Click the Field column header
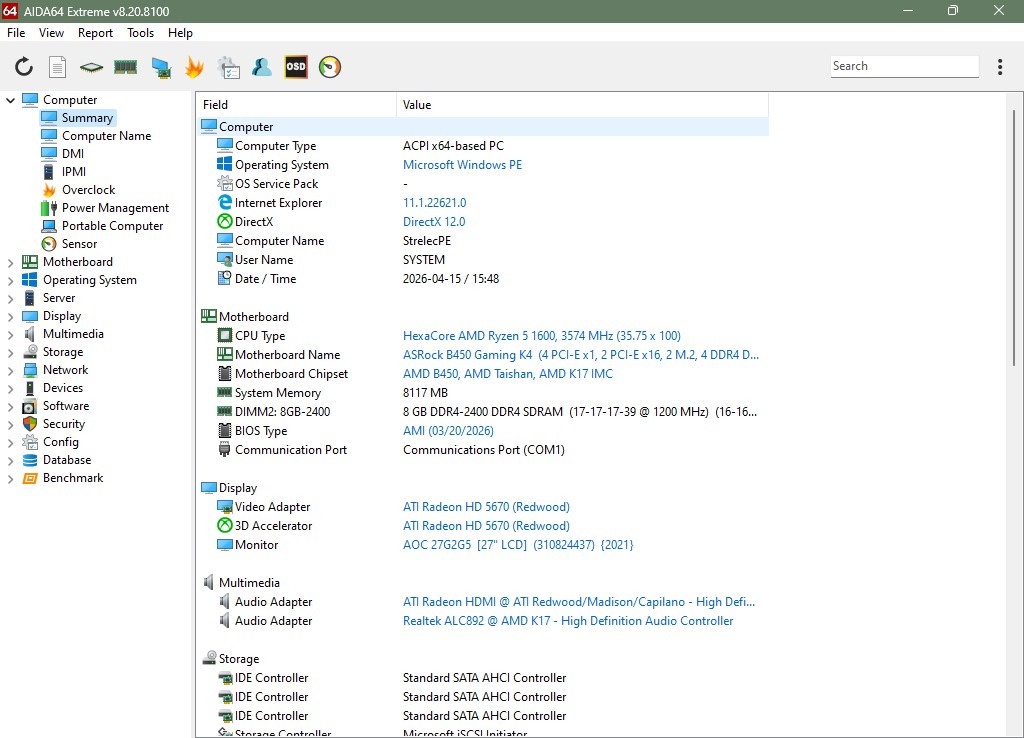The width and height of the screenshot is (1024, 738). click(x=296, y=104)
